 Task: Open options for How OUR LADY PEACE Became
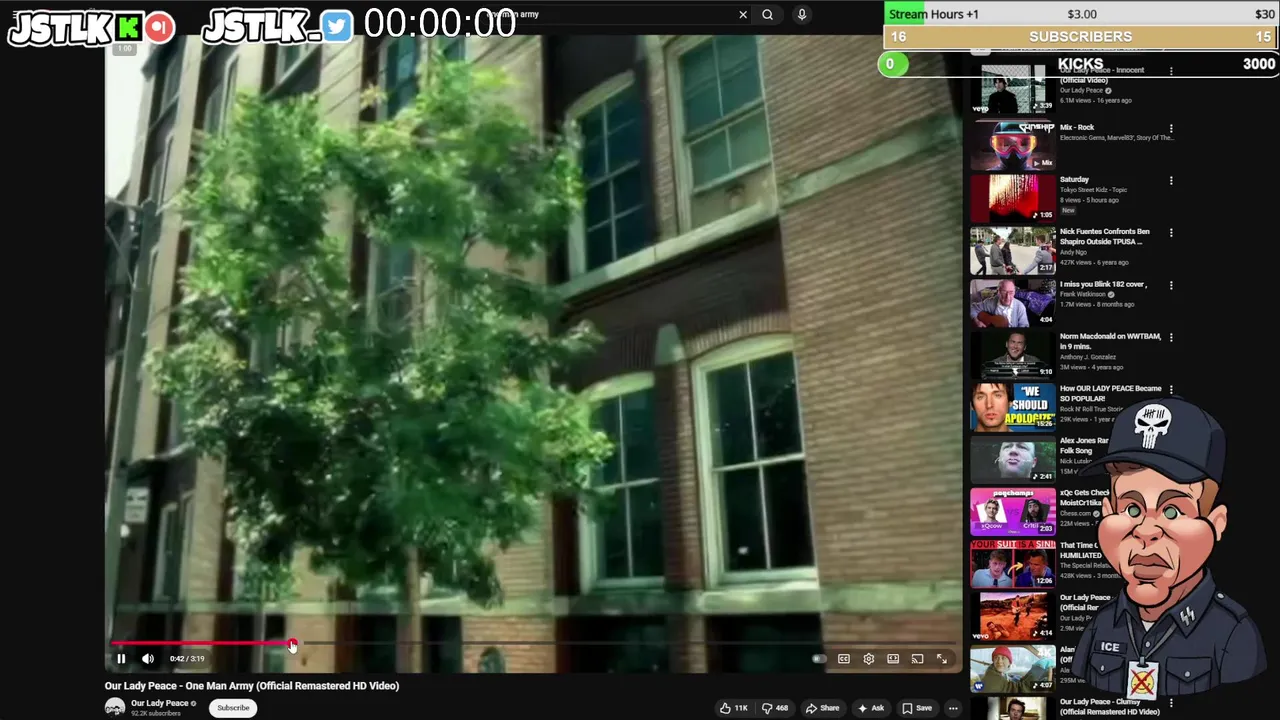tap(1171, 390)
